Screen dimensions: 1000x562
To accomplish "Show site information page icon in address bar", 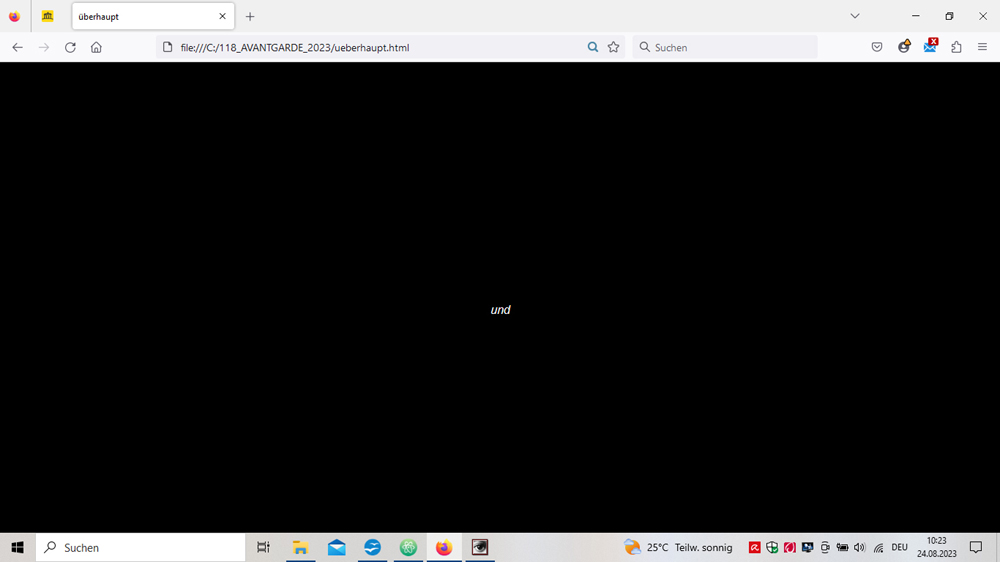I will point(167,47).
